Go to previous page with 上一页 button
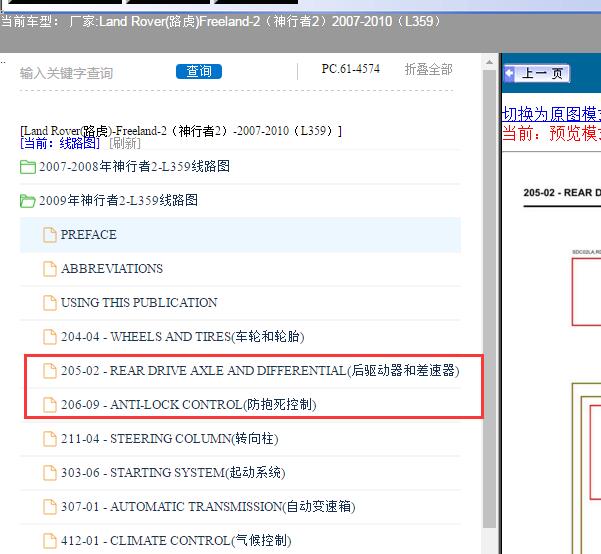The height and width of the screenshot is (554, 601). 537,73
